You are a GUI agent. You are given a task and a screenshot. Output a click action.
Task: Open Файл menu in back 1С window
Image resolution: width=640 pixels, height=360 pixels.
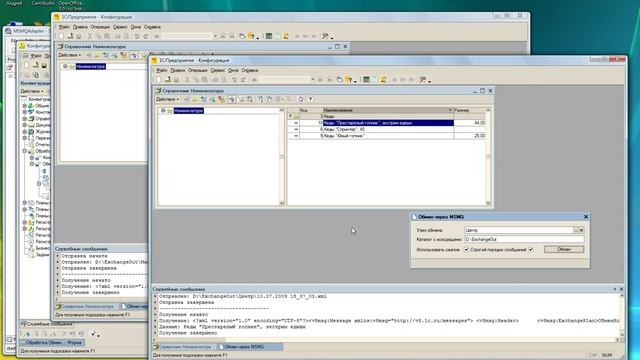point(64,27)
